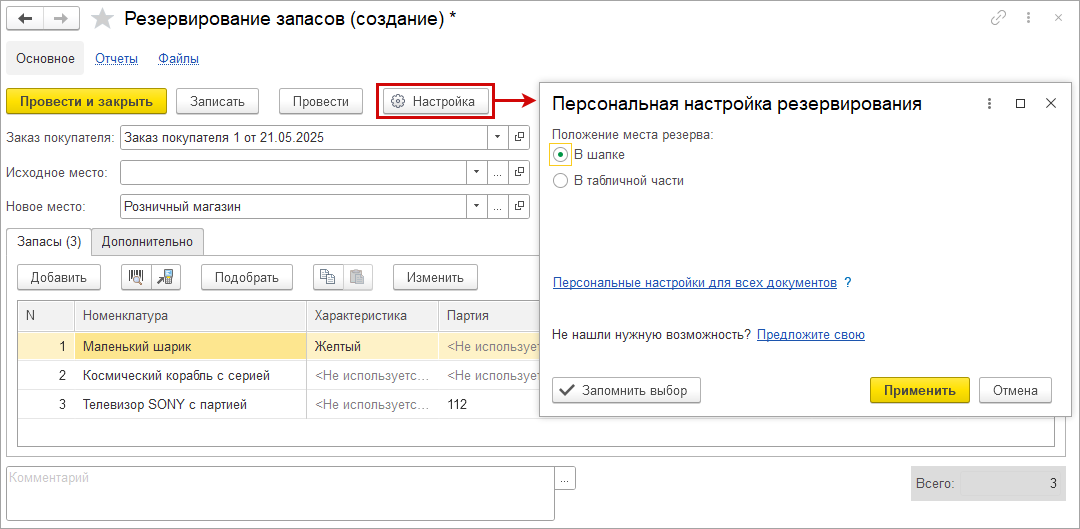1080x529 pixels.
Task: Select the "Космический корабль с серией" row
Action: [x=176, y=376]
